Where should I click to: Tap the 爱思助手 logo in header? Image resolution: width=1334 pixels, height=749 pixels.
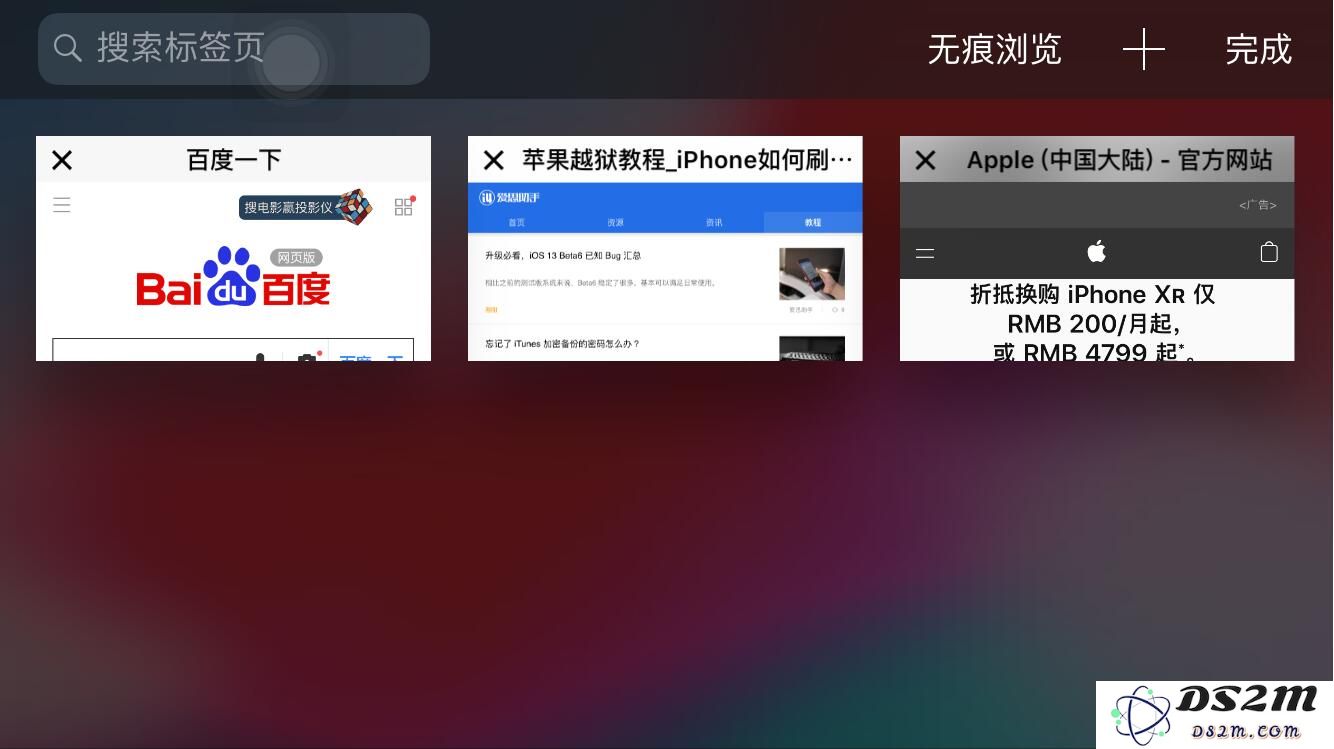pyautogui.click(x=510, y=196)
